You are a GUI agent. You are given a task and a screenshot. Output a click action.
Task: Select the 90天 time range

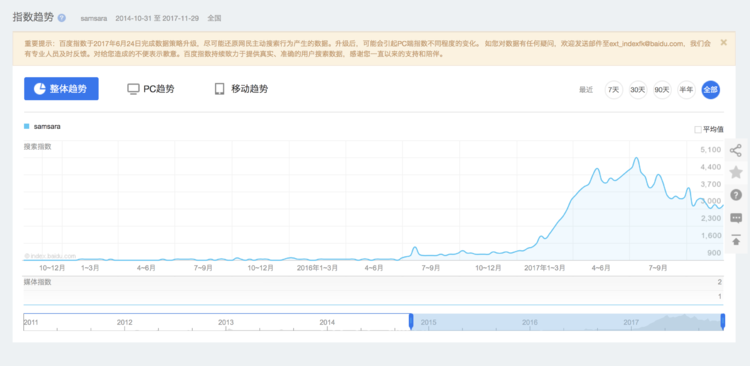click(662, 90)
